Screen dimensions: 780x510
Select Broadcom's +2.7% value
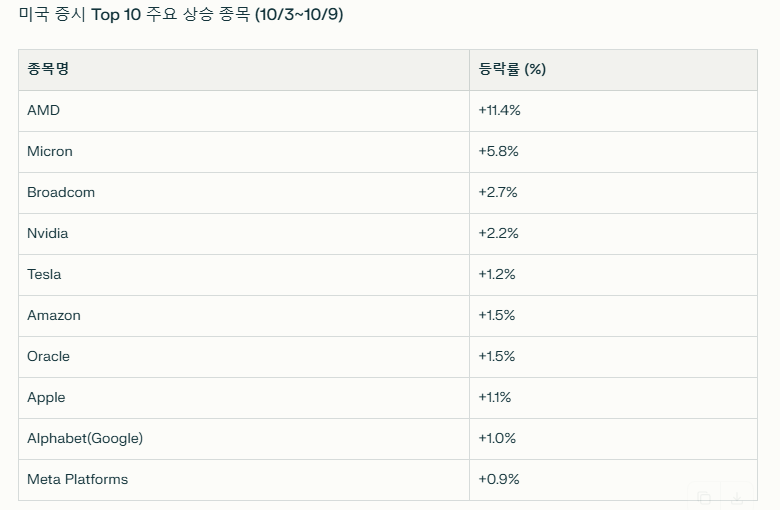tap(498, 193)
